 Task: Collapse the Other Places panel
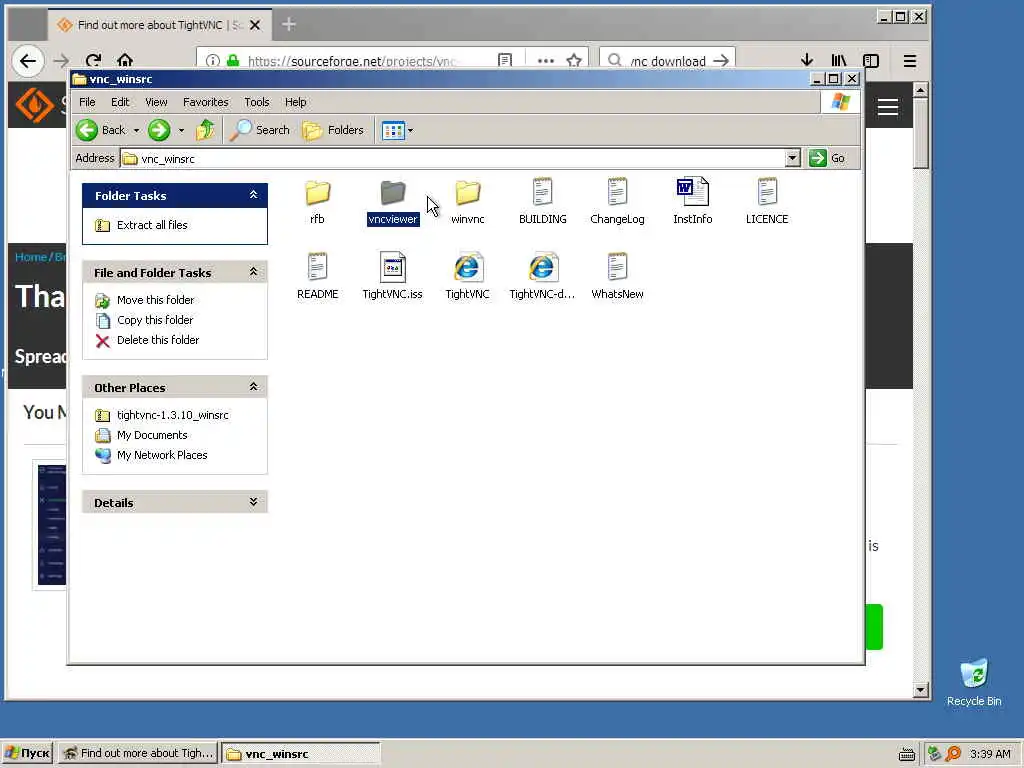253,387
